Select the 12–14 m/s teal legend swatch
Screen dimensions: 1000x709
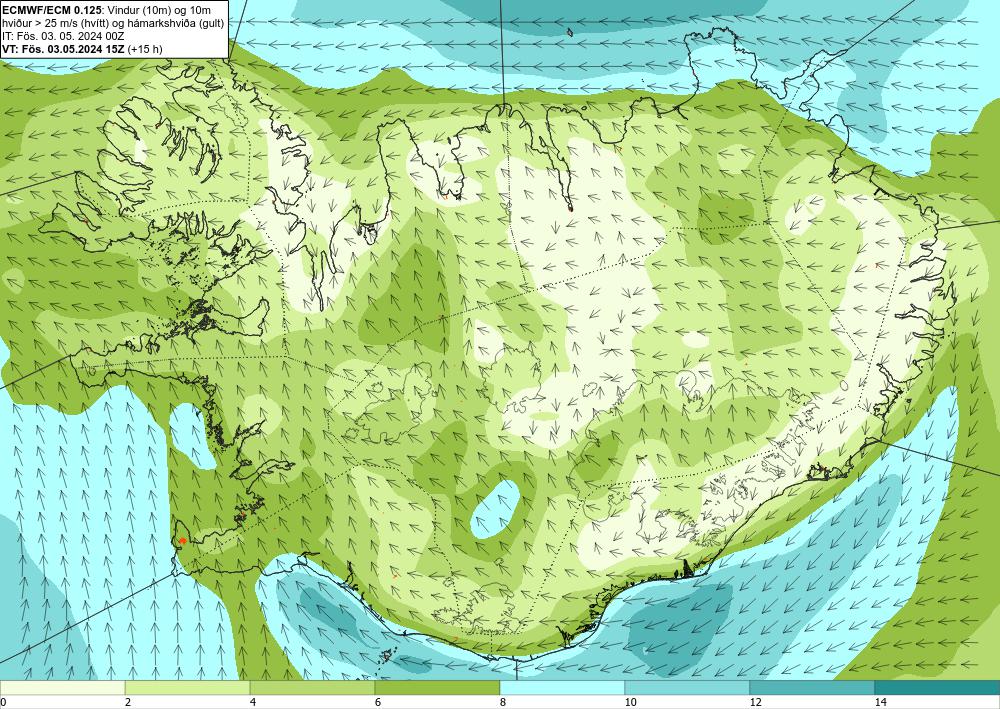tap(812, 688)
